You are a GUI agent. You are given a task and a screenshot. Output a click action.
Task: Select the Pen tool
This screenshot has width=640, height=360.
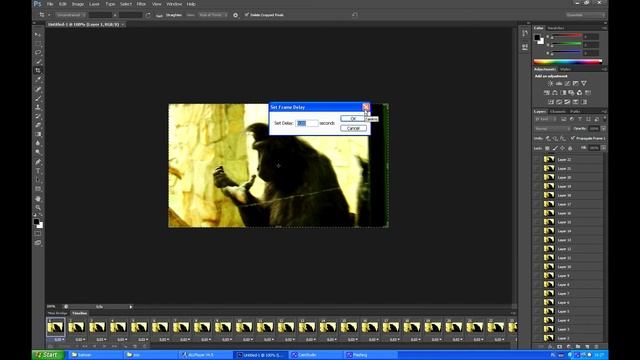click(38, 162)
